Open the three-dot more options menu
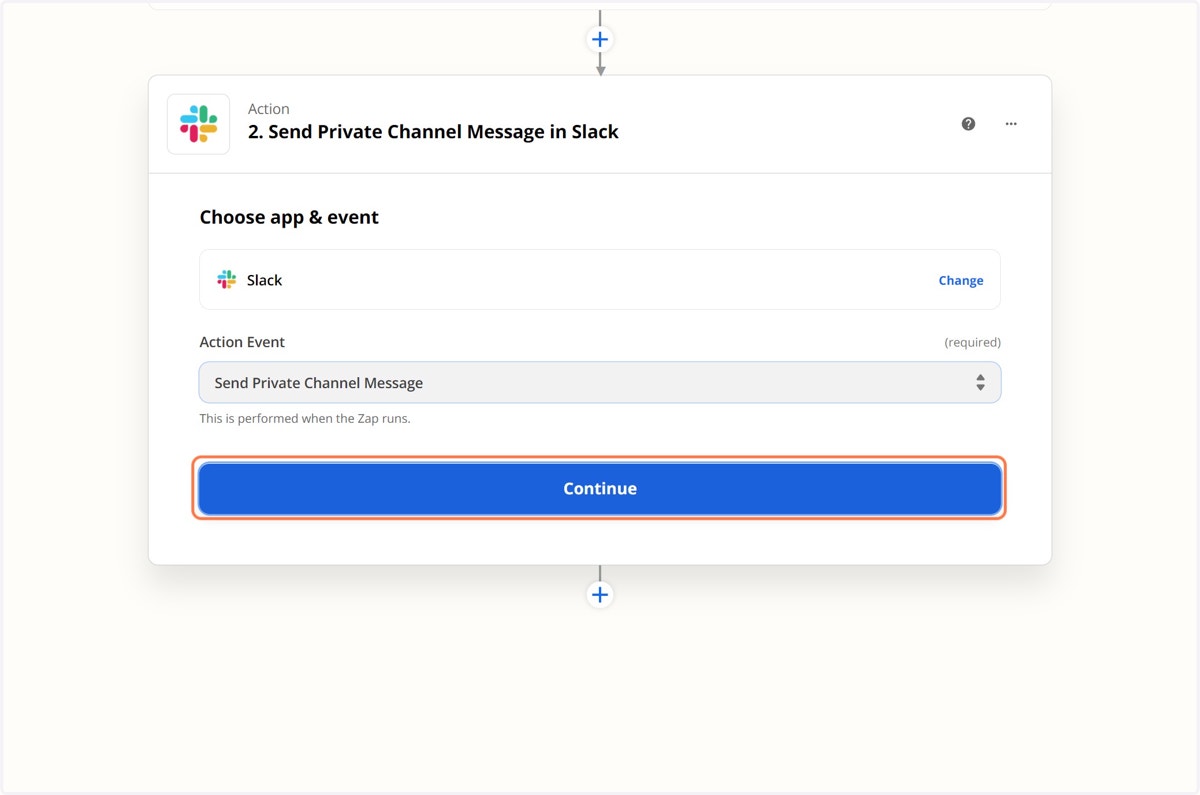1200x795 pixels. click(1011, 124)
